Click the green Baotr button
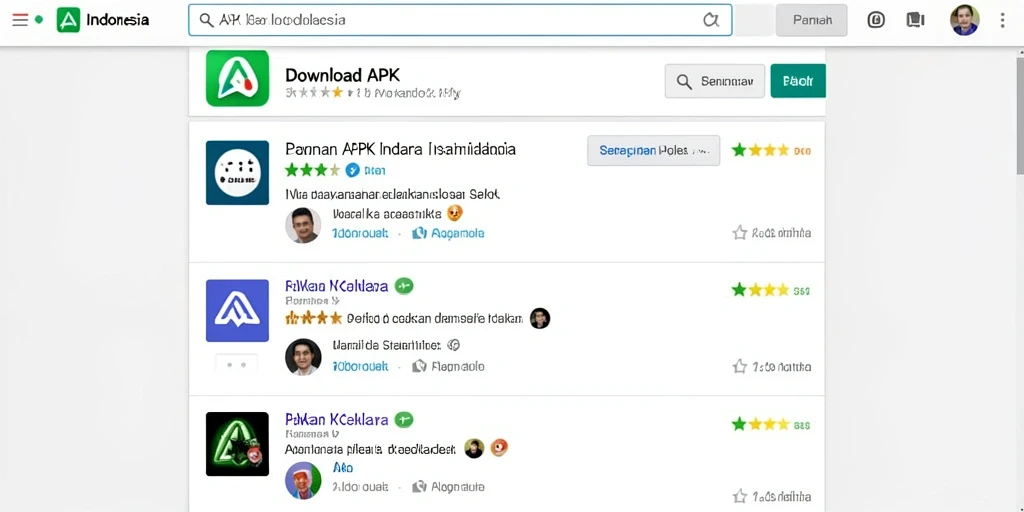Viewport: 1024px width, 512px height. (x=798, y=81)
